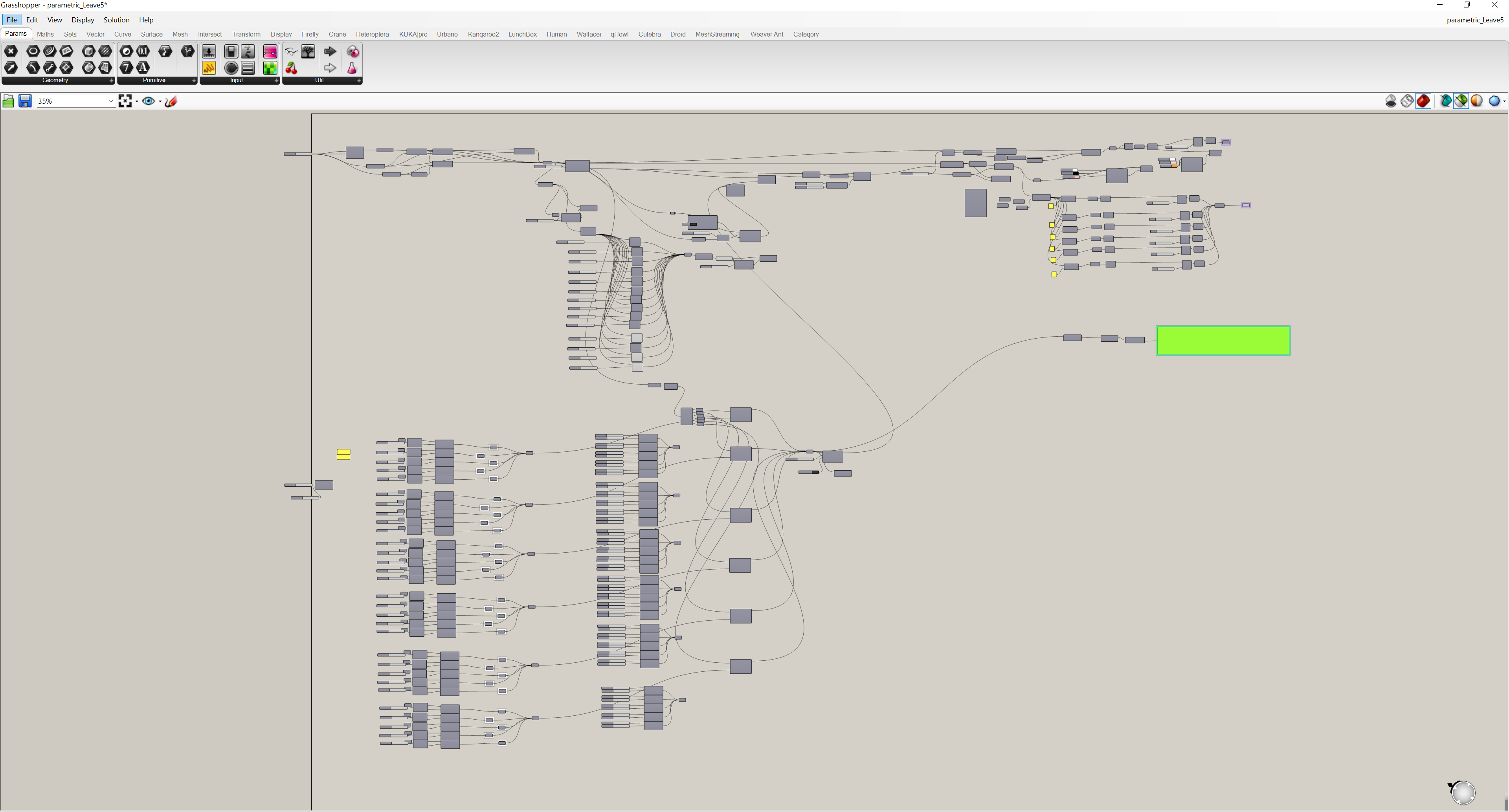
Task: Toggle selected-only preview teal icon
Action: point(1445,101)
